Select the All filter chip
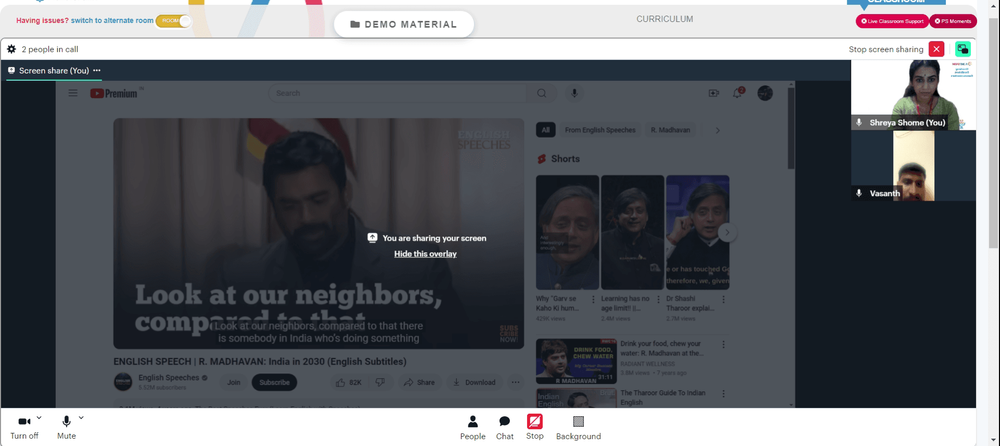 click(x=545, y=130)
